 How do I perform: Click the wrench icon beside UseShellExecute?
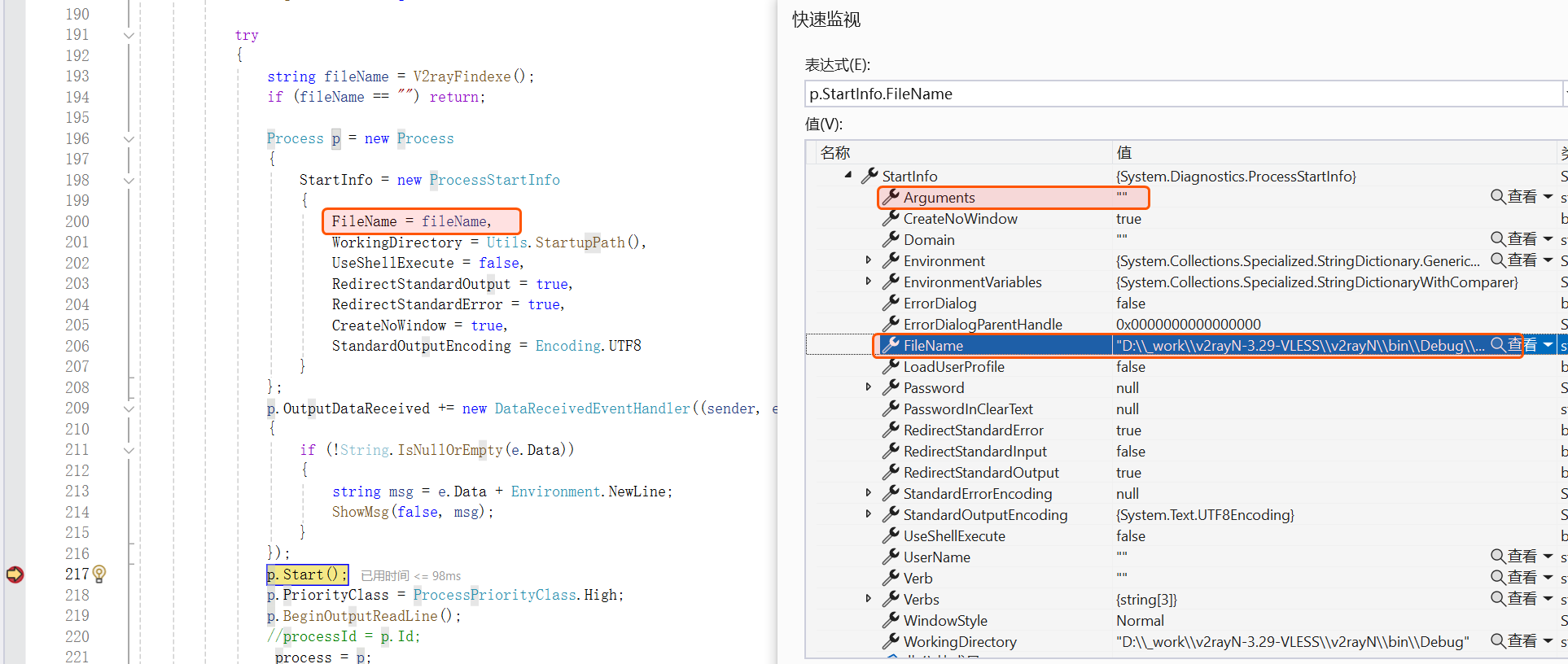pyautogui.click(x=891, y=535)
